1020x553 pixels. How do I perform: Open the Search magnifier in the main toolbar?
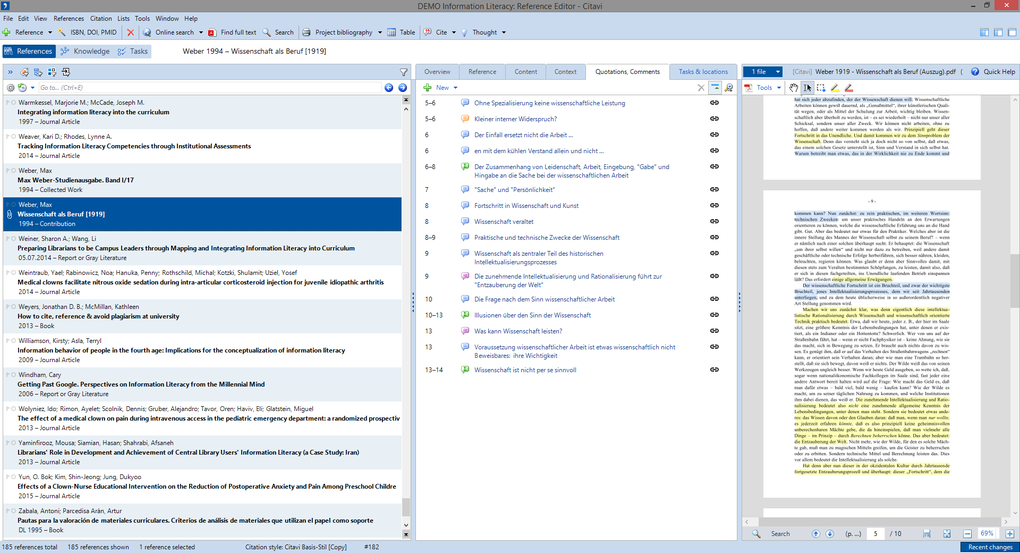[x=267, y=32]
